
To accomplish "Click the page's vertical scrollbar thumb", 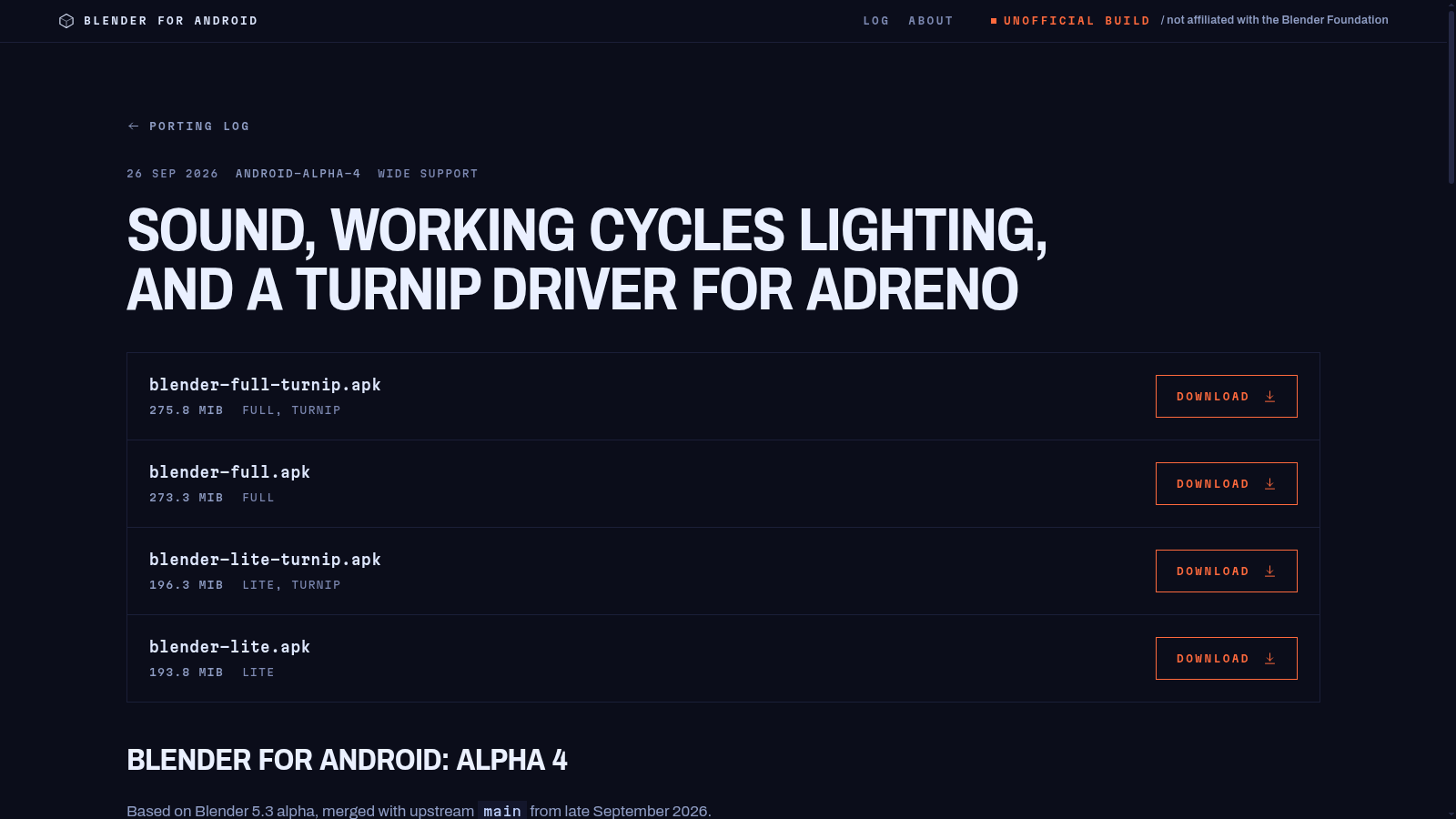I will point(1451,96).
